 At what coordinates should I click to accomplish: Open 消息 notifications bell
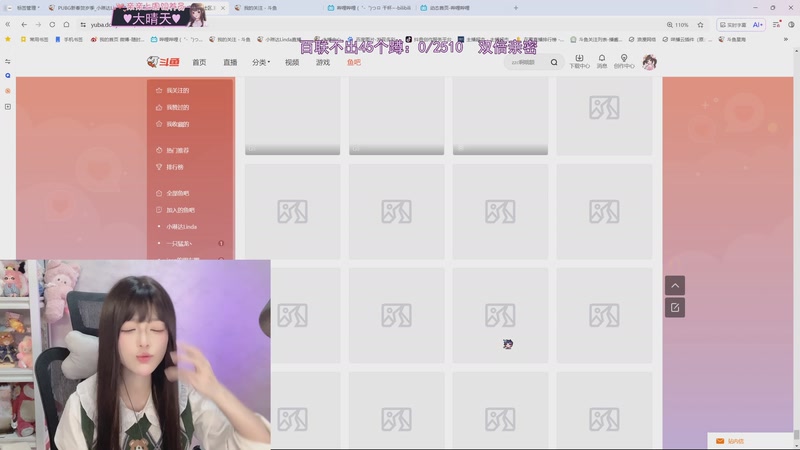pos(602,61)
